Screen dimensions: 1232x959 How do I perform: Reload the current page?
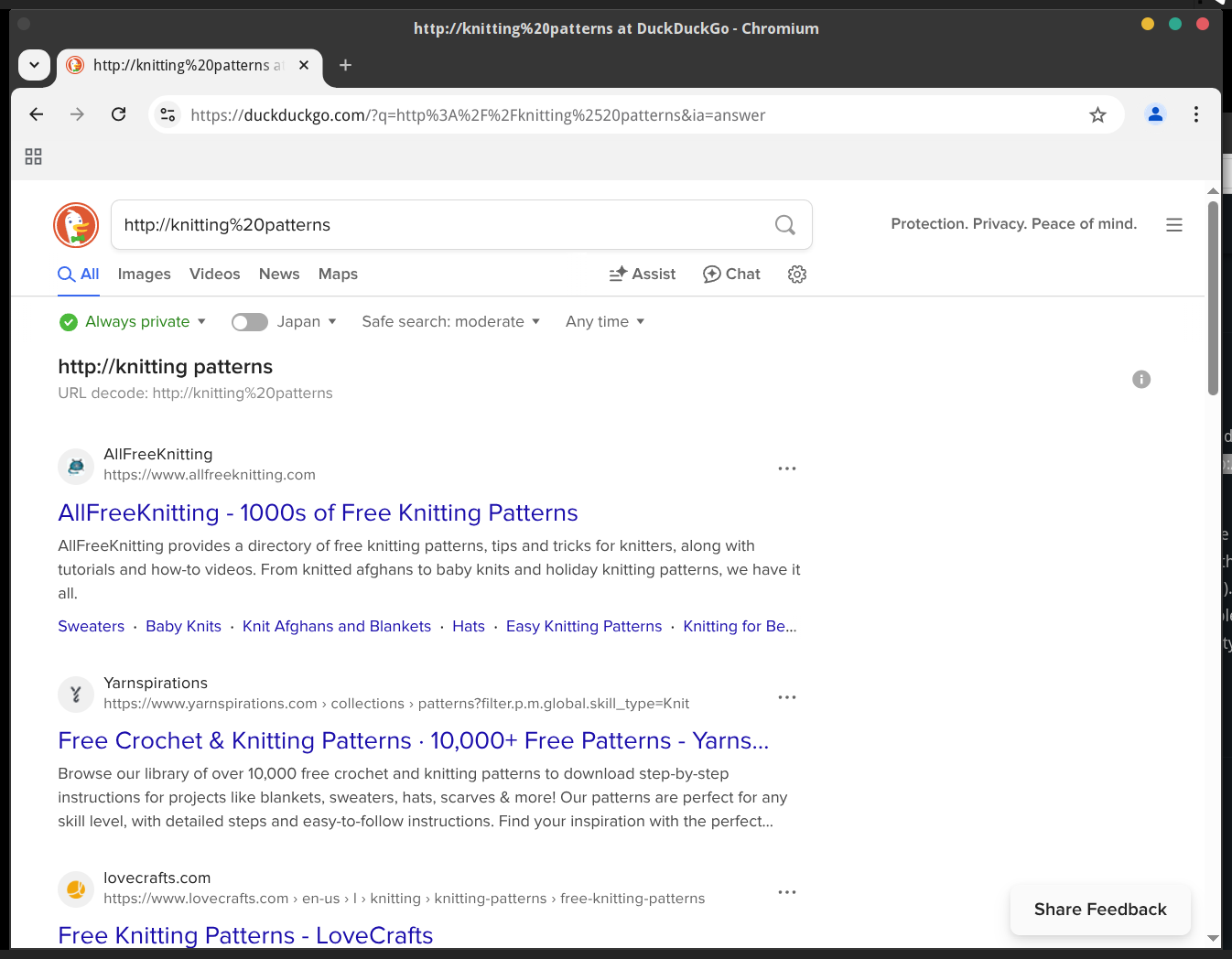click(118, 114)
